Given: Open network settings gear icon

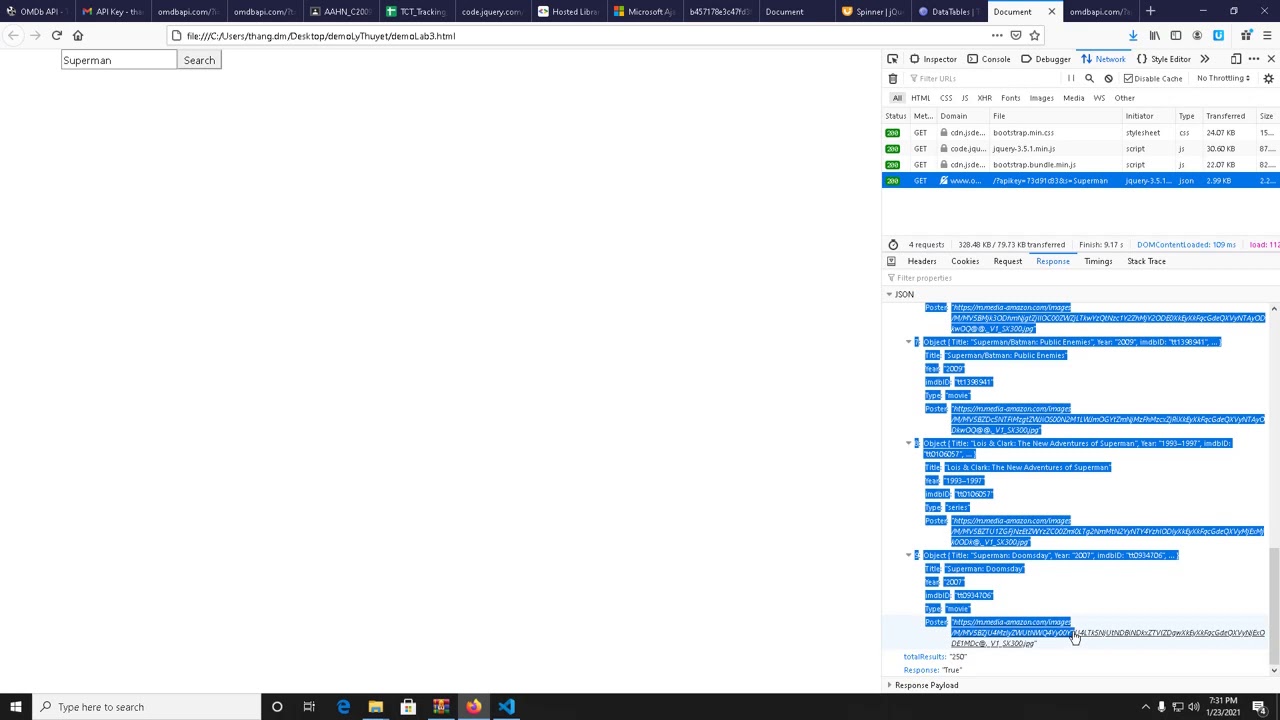Looking at the screenshot, I should pyautogui.click(x=1269, y=78).
